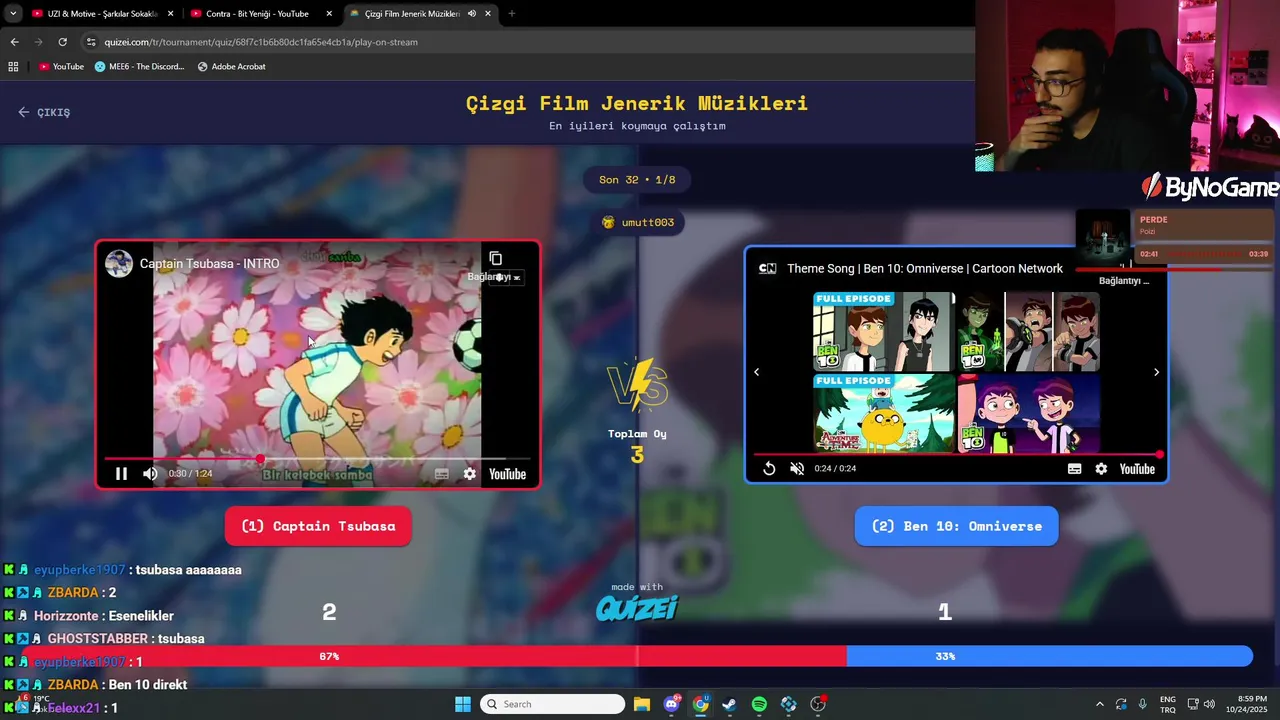Screen dimensions: 1280x720
Task: Open a new browser tab
Action: 511,14
